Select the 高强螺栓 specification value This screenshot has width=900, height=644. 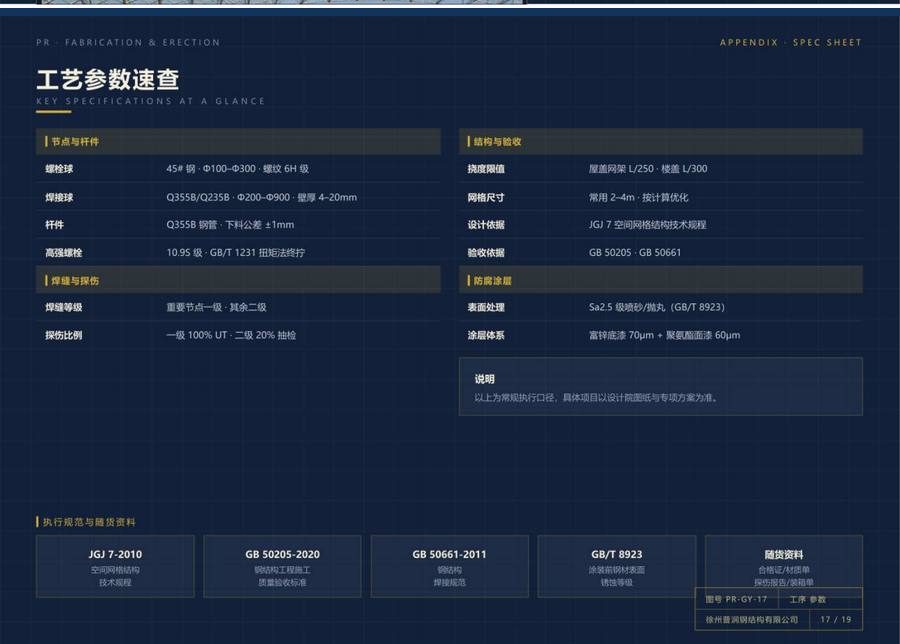coord(236,253)
